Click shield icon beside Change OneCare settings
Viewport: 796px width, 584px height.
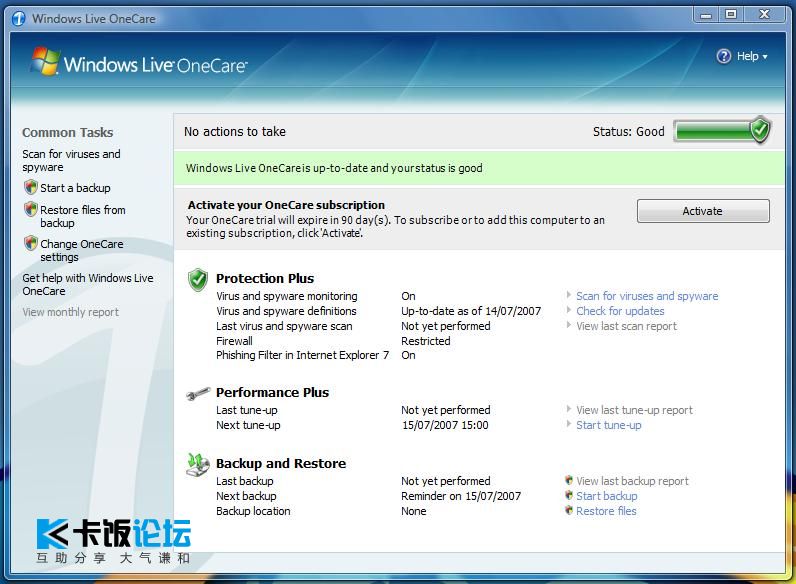click(x=30, y=243)
